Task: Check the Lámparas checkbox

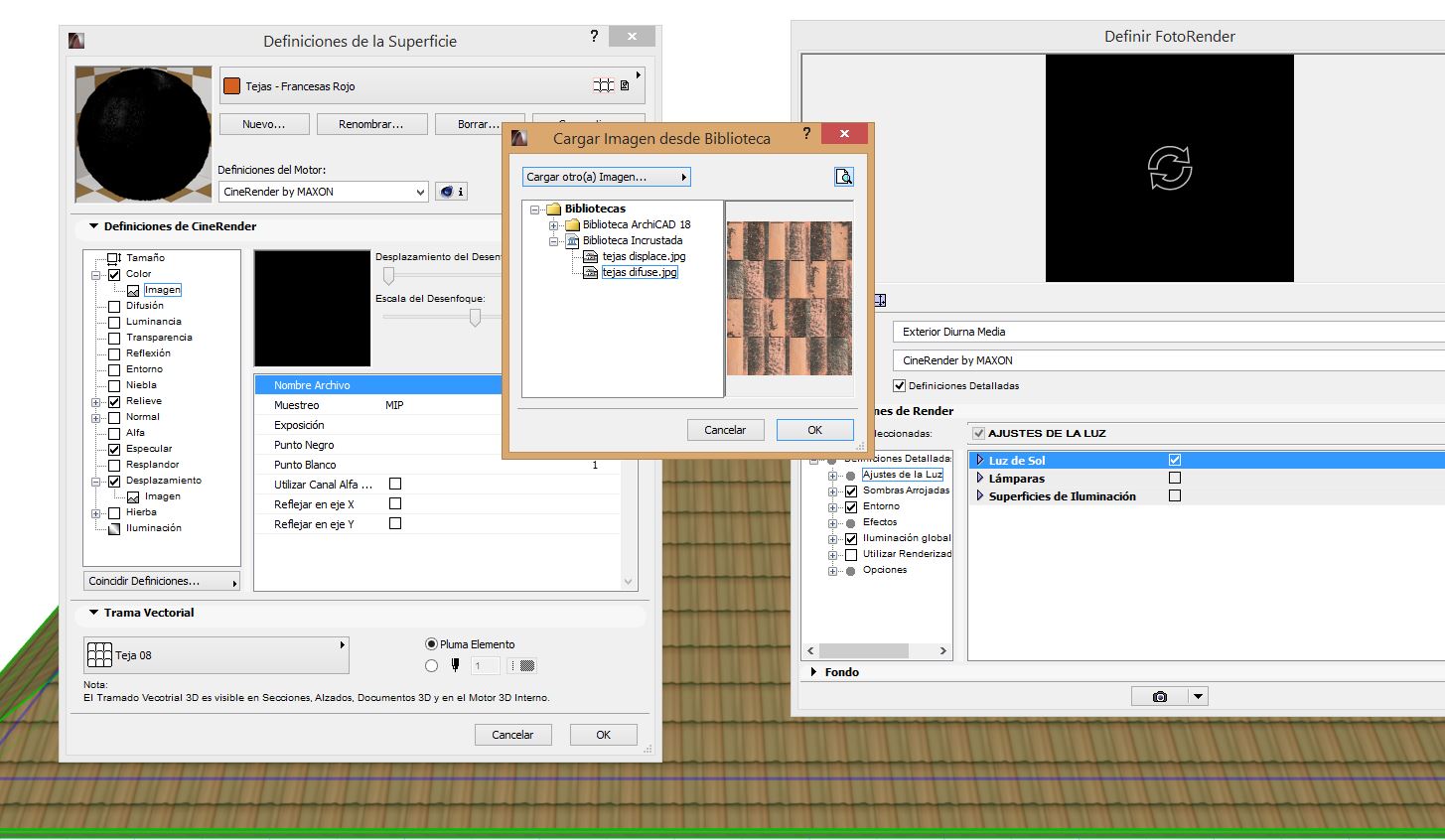Action: (x=1175, y=479)
